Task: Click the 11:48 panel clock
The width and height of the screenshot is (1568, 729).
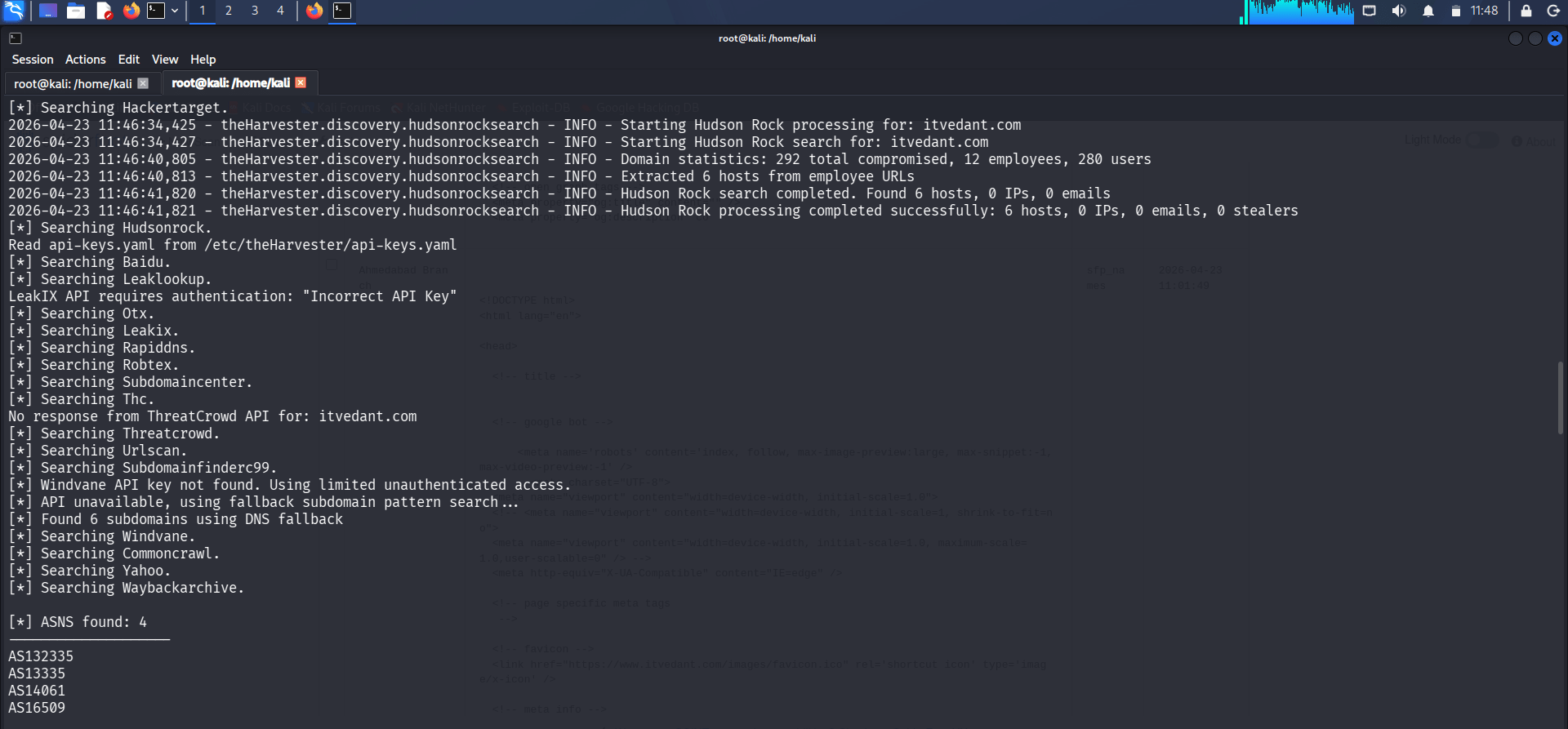Action: click(1485, 11)
